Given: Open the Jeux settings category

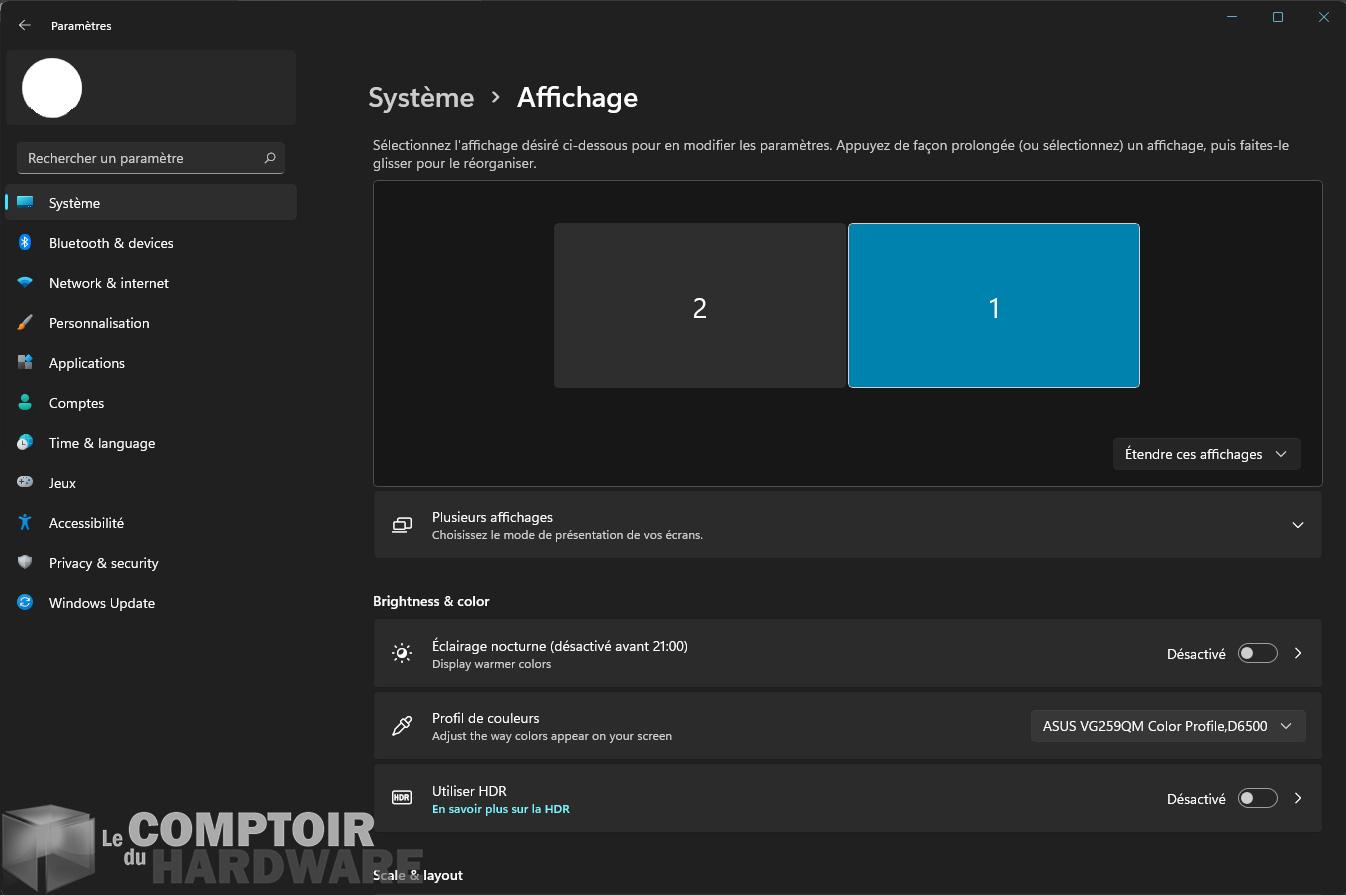Looking at the screenshot, I should 62,483.
